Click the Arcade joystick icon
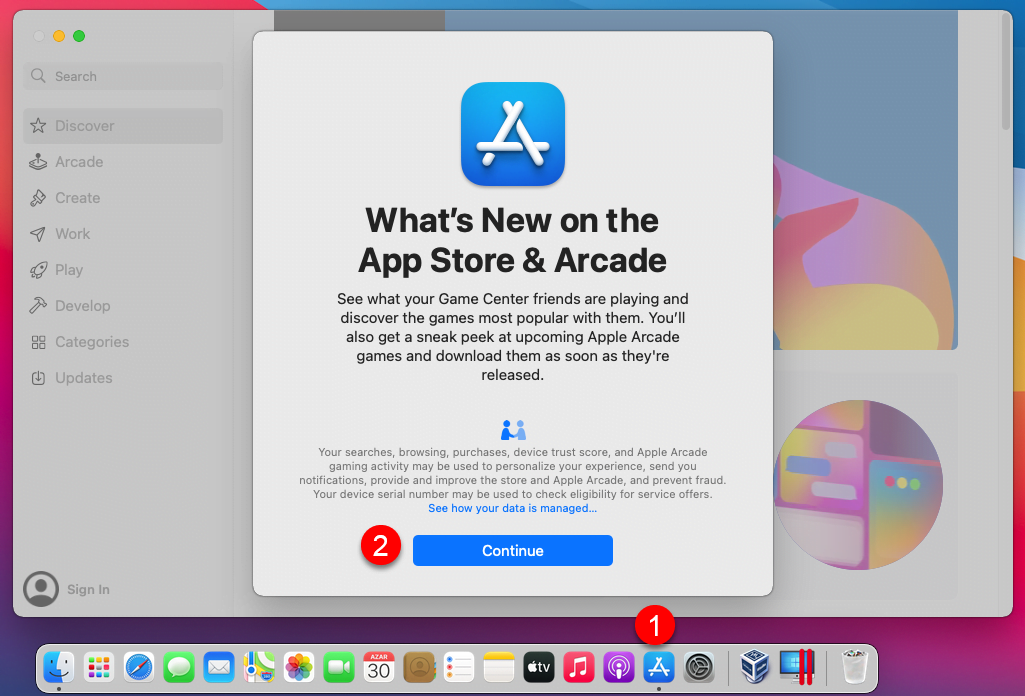Screen dimensions: 1025x696 point(39,161)
